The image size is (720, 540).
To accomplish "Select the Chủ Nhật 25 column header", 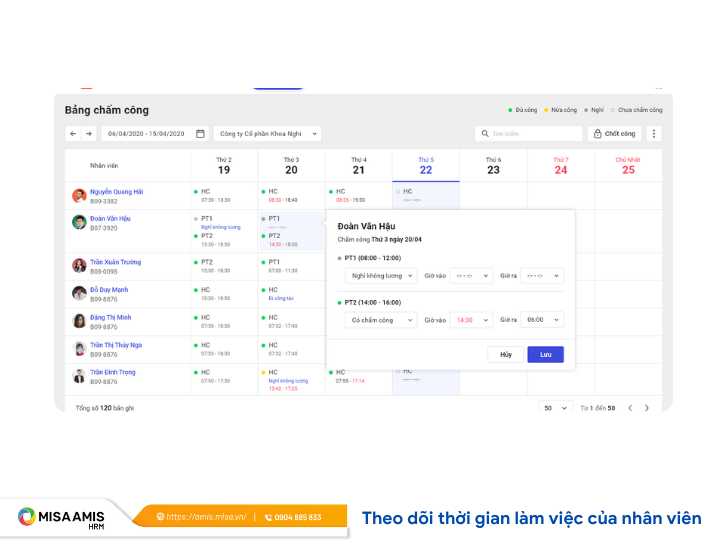I will (628, 165).
